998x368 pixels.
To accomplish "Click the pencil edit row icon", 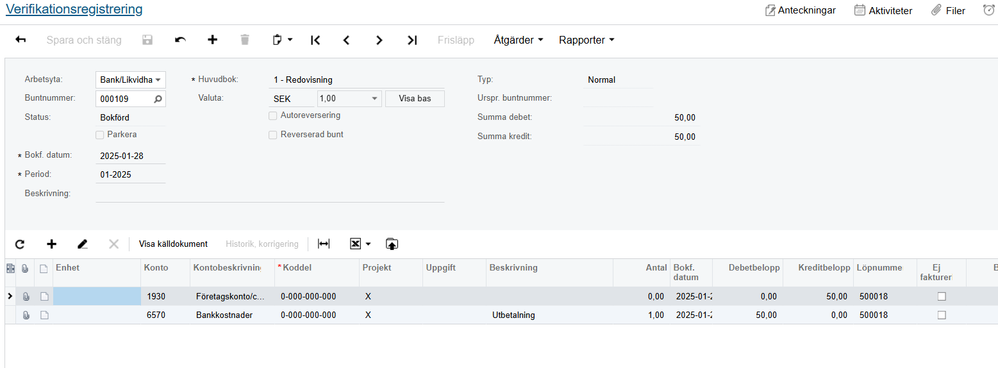I will (82, 244).
